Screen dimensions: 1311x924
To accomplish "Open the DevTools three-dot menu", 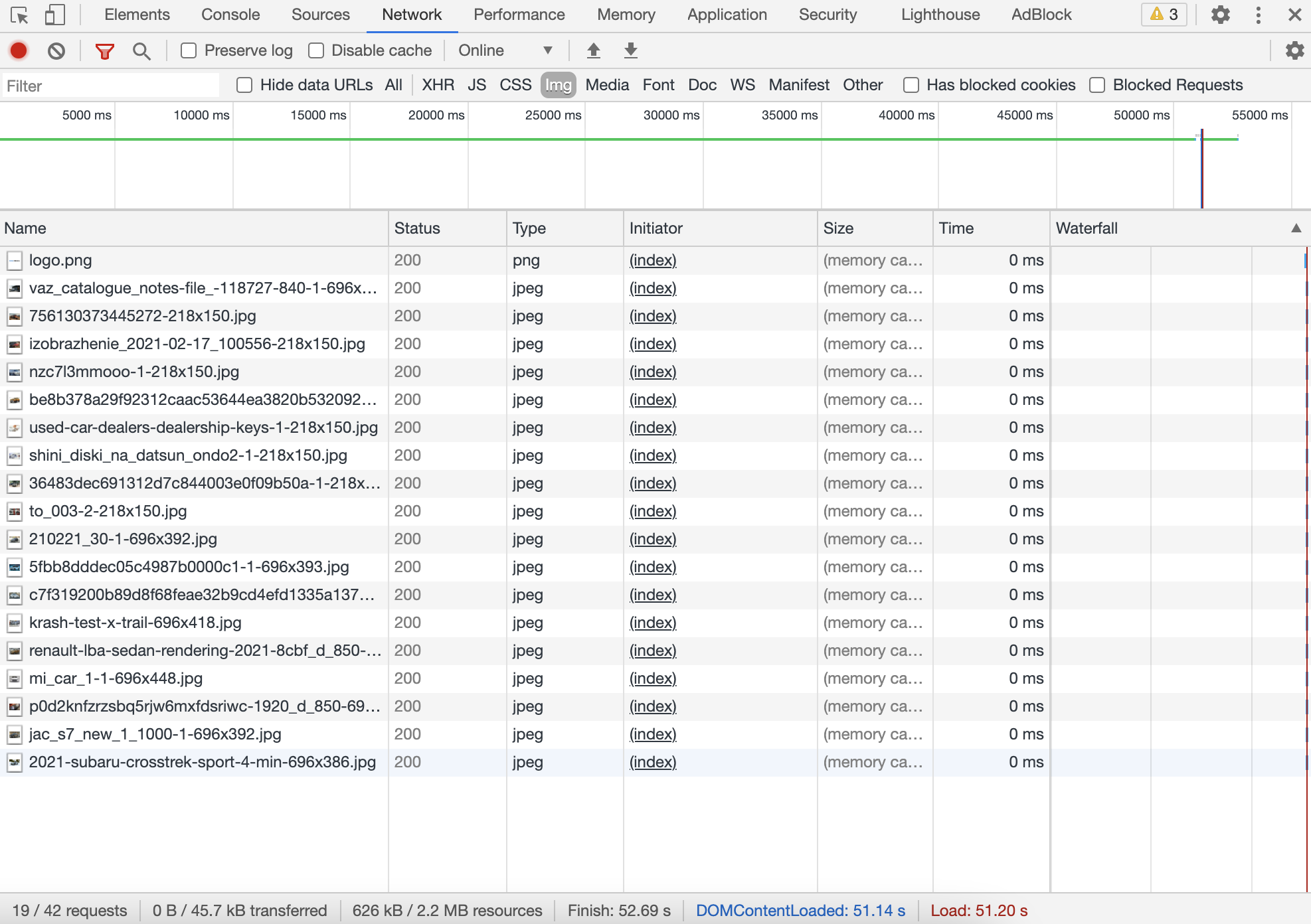I will [1259, 15].
